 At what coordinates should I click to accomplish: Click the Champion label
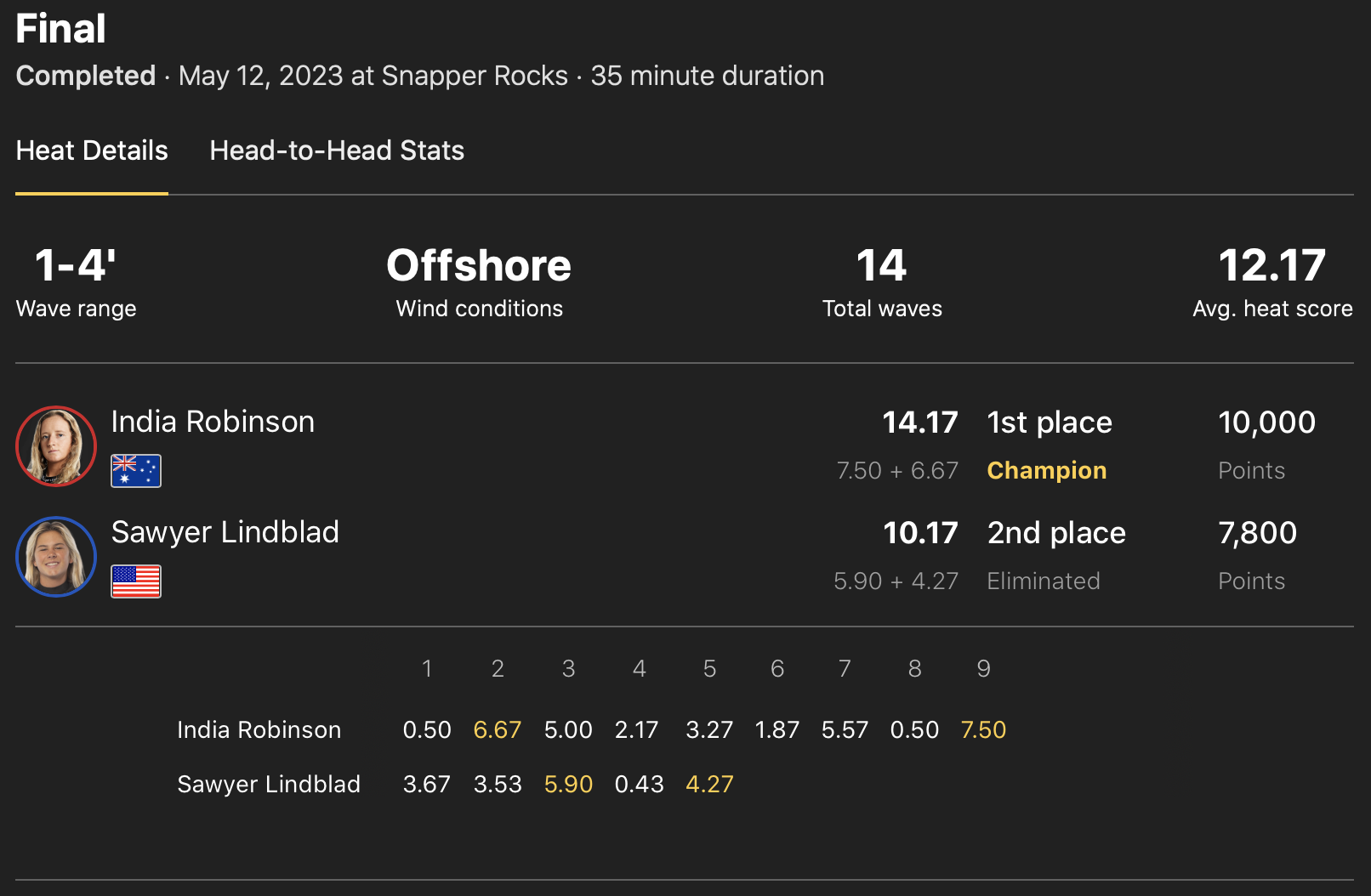point(1047,470)
